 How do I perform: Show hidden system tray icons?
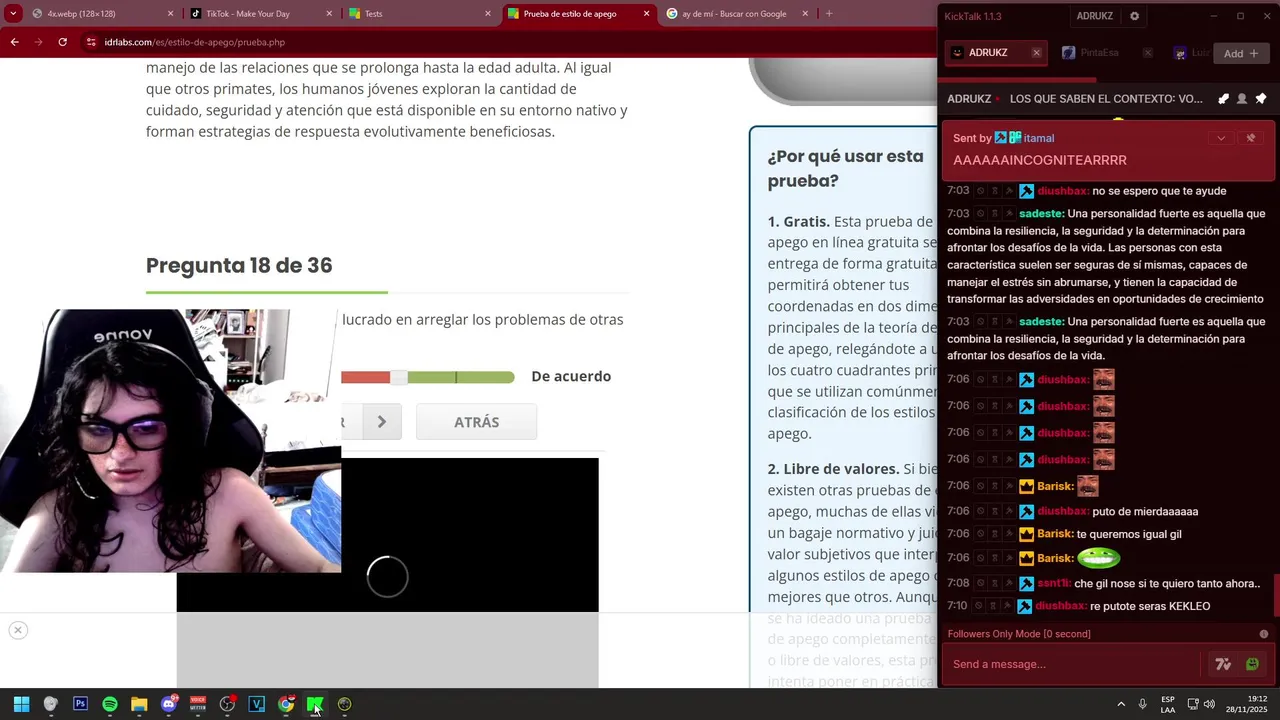[1121, 704]
